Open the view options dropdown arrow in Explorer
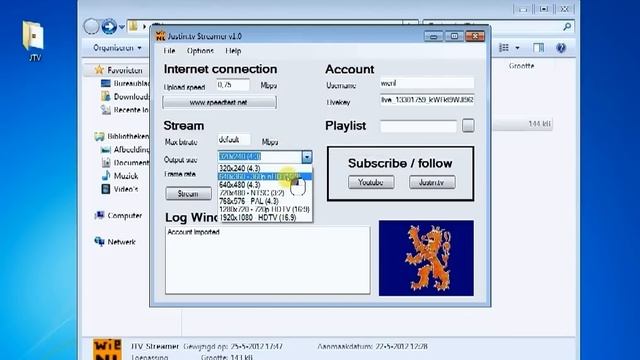This screenshot has height=360, width=640. pos(517,48)
